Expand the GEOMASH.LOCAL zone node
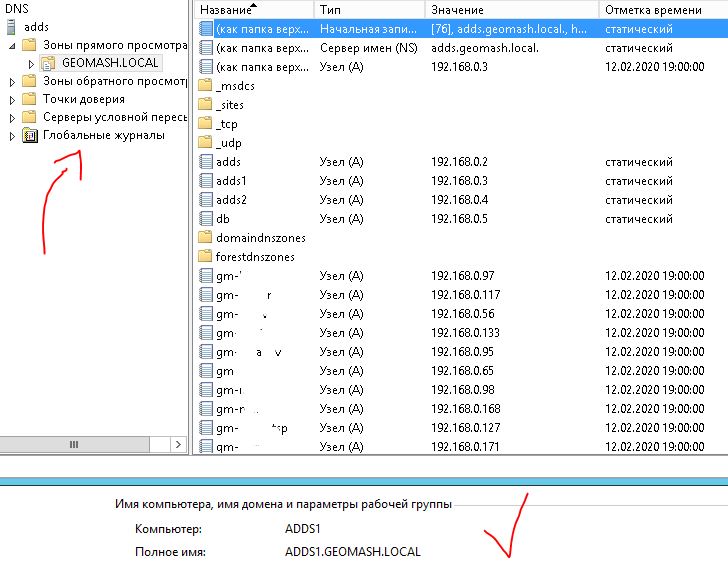Viewport: 728px width, 567px height. [x=31, y=64]
